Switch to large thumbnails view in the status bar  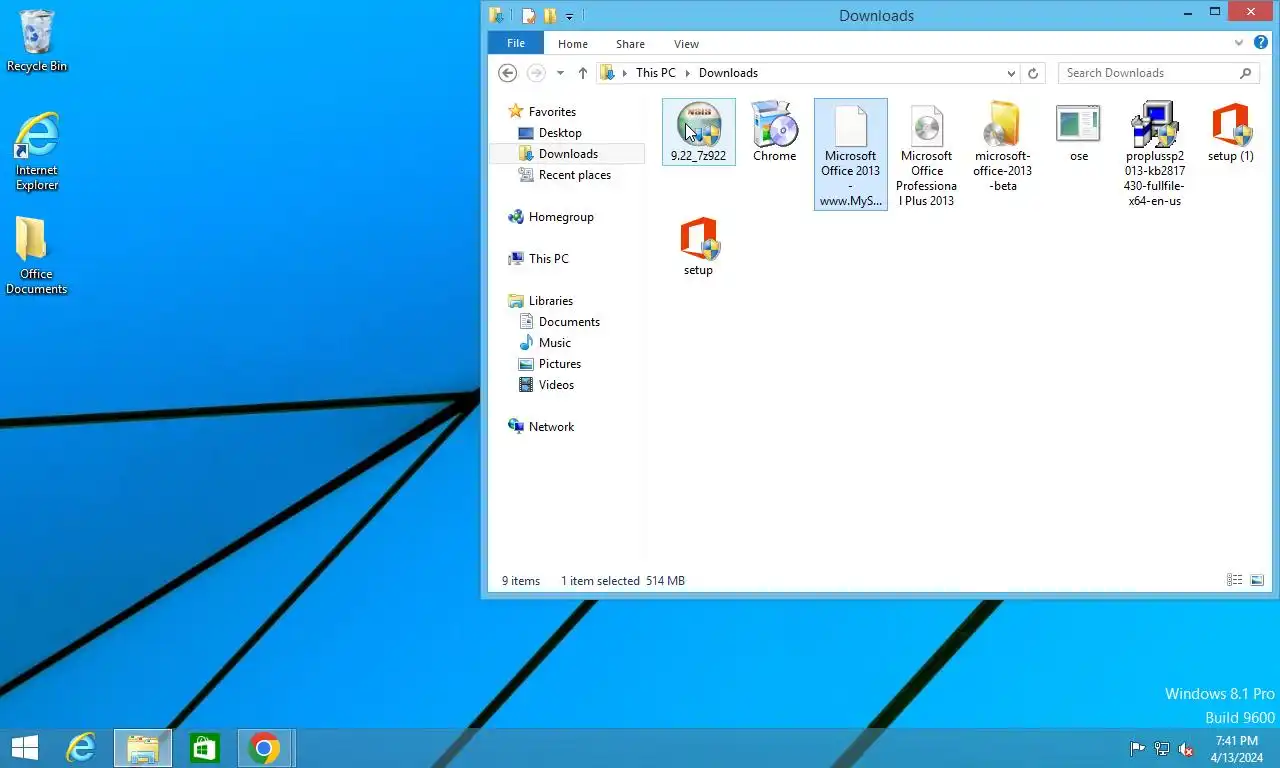click(x=1257, y=580)
